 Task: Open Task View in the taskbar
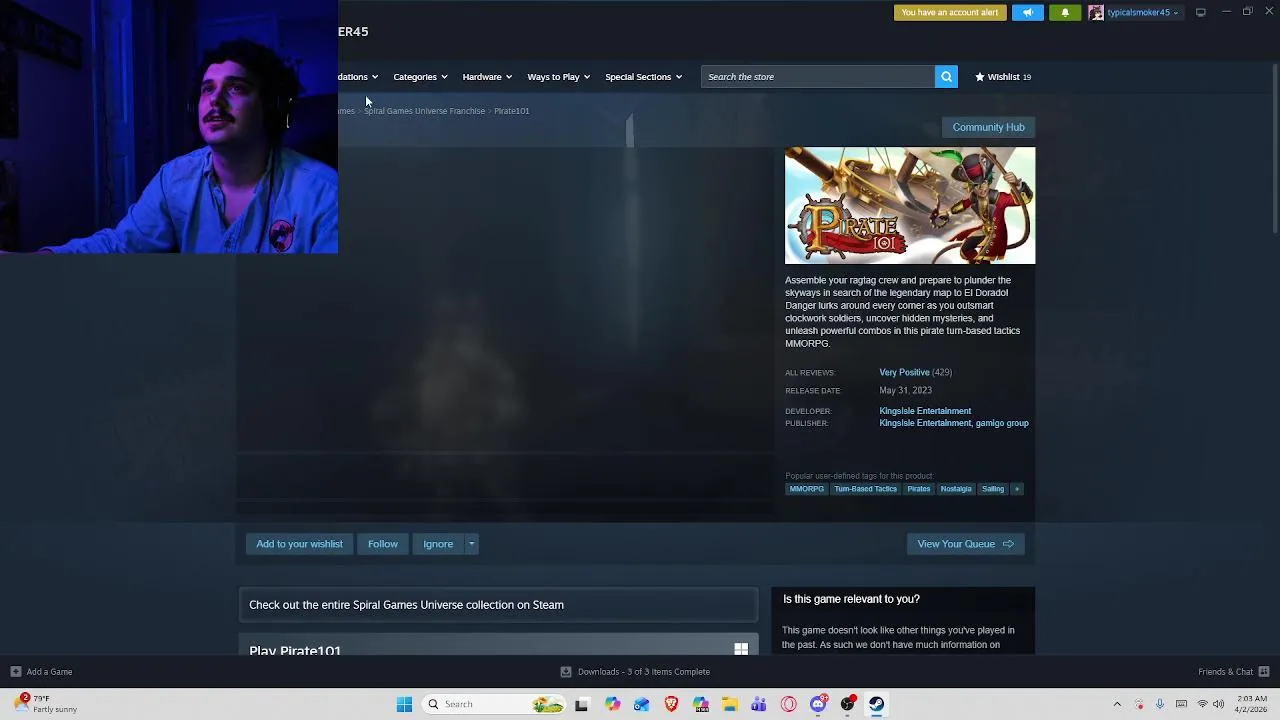click(581, 704)
